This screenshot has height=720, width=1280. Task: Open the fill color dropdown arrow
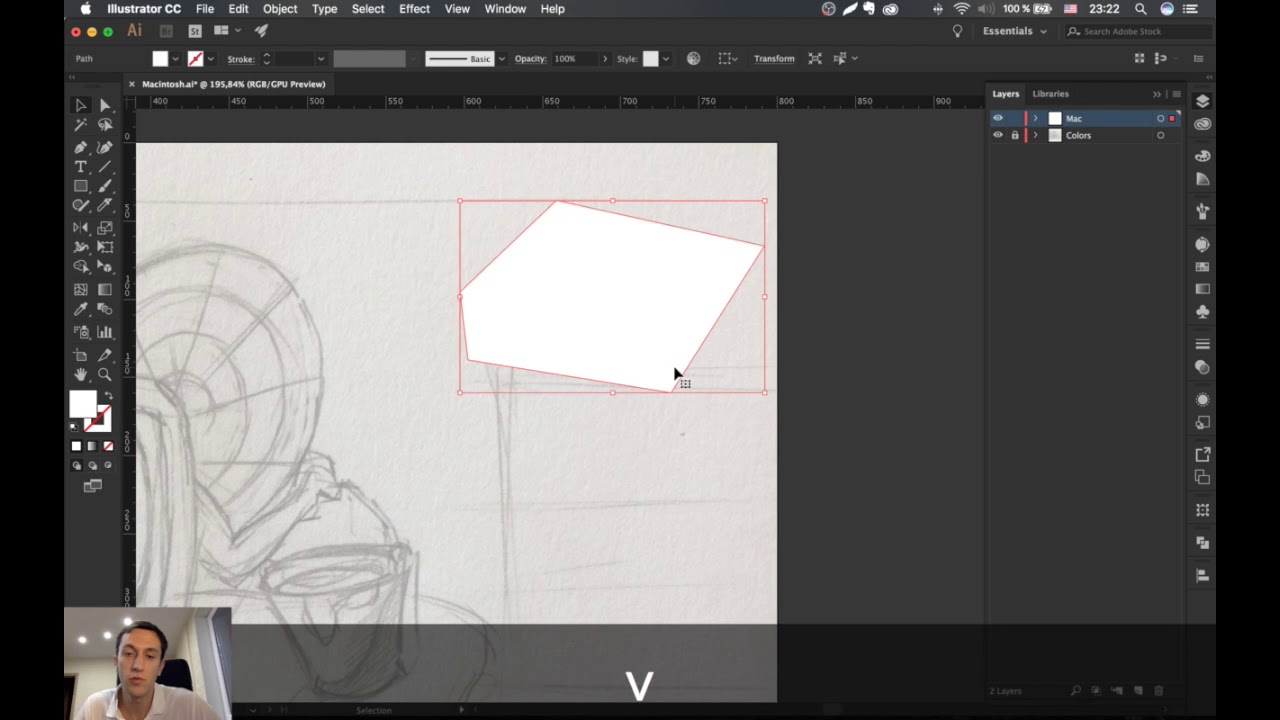pyautogui.click(x=176, y=59)
